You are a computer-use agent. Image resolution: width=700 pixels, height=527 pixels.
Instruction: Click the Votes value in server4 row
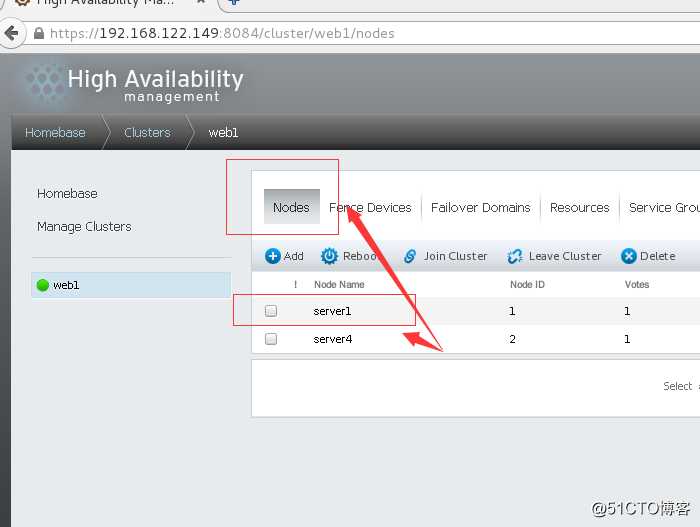click(x=627, y=339)
